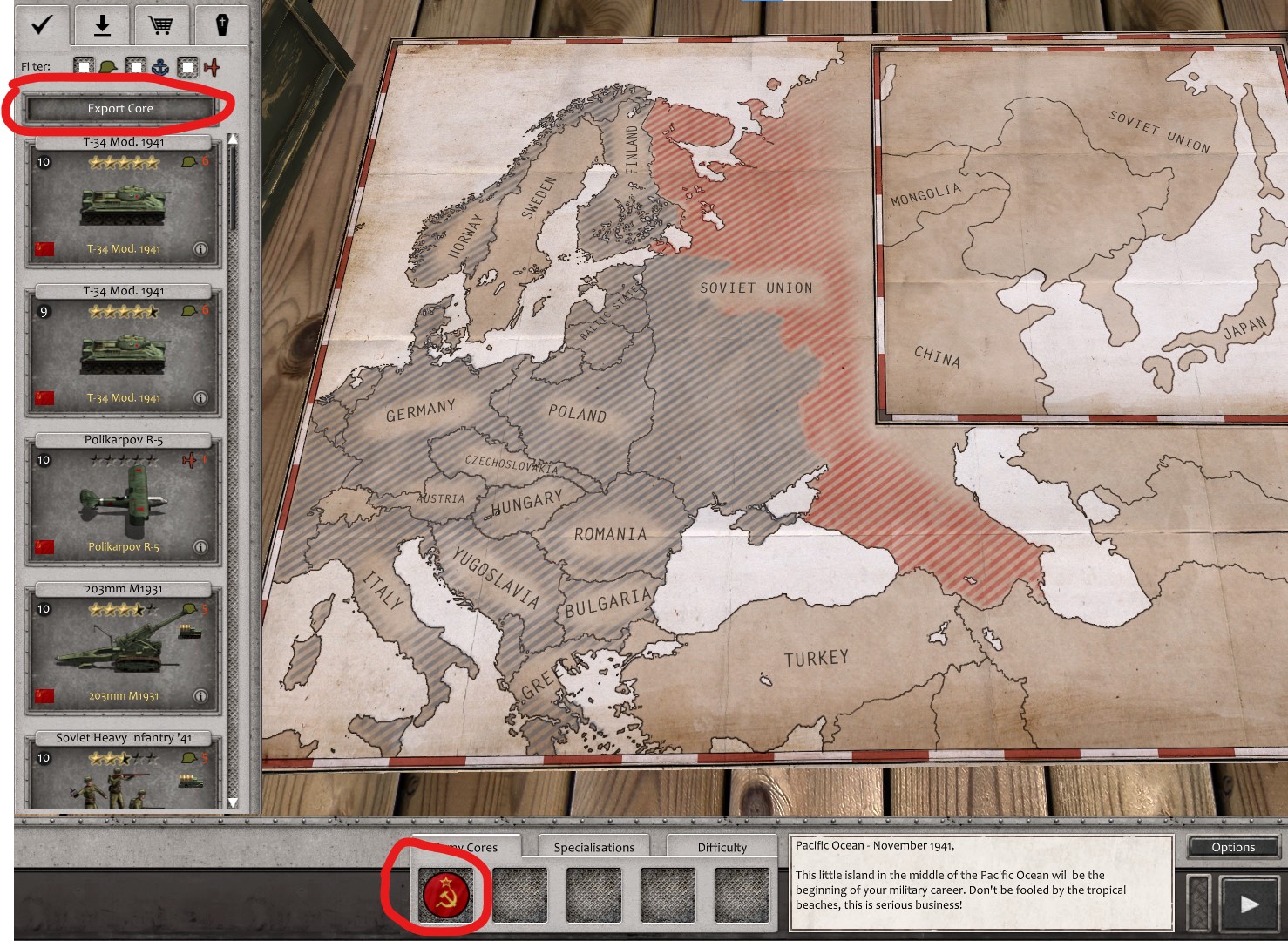Toggle the naval units filter checkbox
This screenshot has height=941, width=1288.
click(136, 67)
